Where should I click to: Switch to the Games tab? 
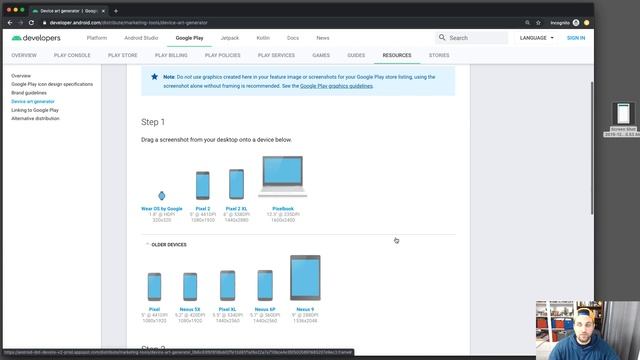click(x=321, y=55)
